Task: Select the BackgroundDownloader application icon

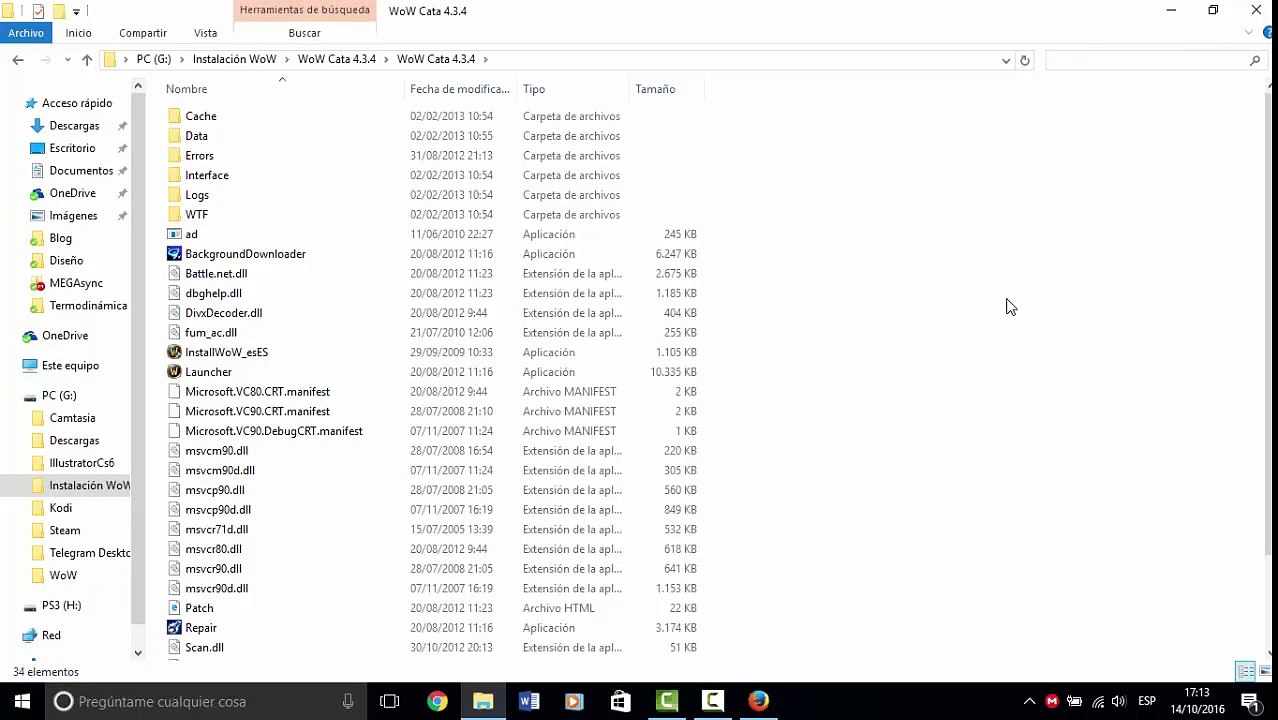Action: (x=174, y=254)
